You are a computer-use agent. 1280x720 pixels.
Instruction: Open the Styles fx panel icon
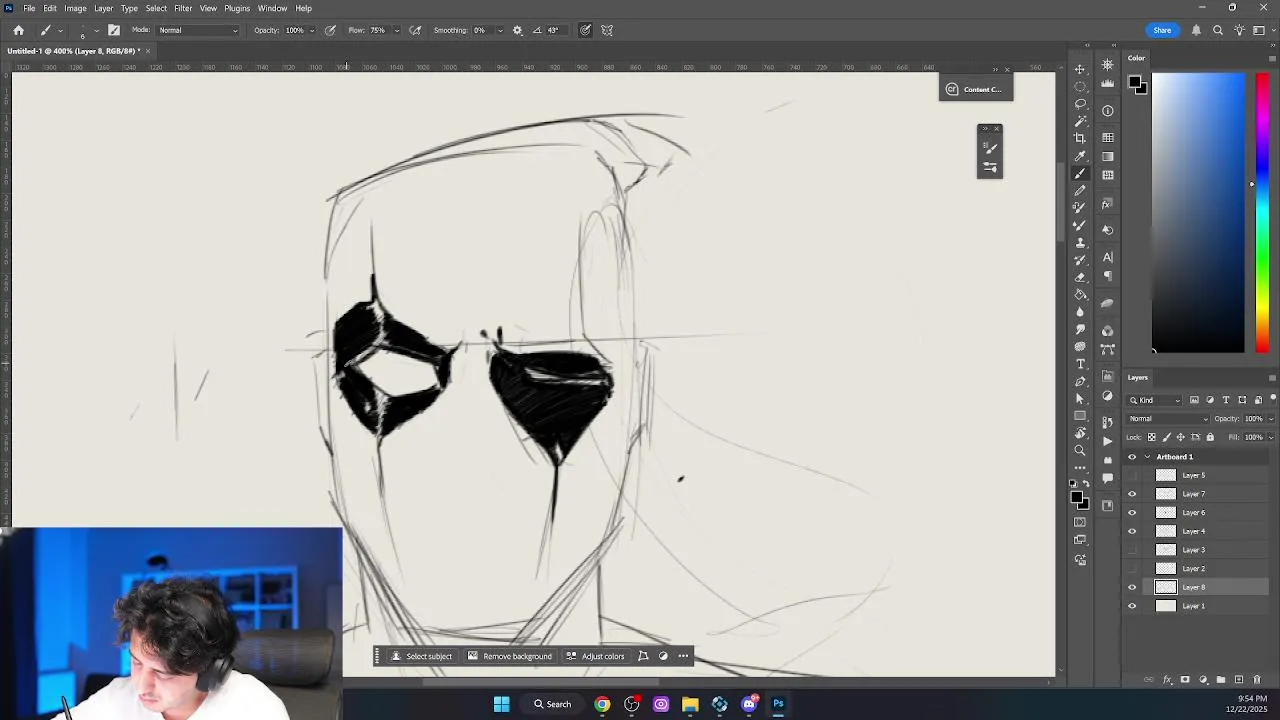point(1108,204)
